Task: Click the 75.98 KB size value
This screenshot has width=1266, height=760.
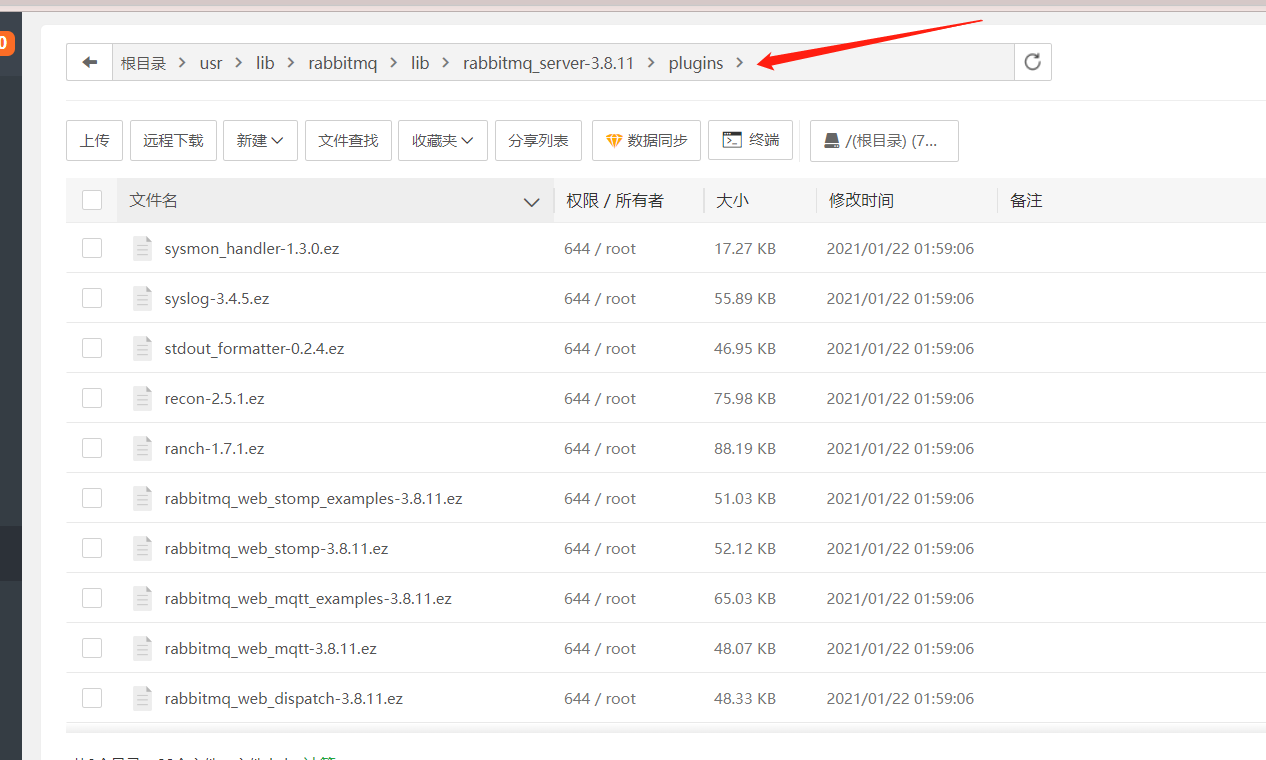Action: tap(745, 398)
